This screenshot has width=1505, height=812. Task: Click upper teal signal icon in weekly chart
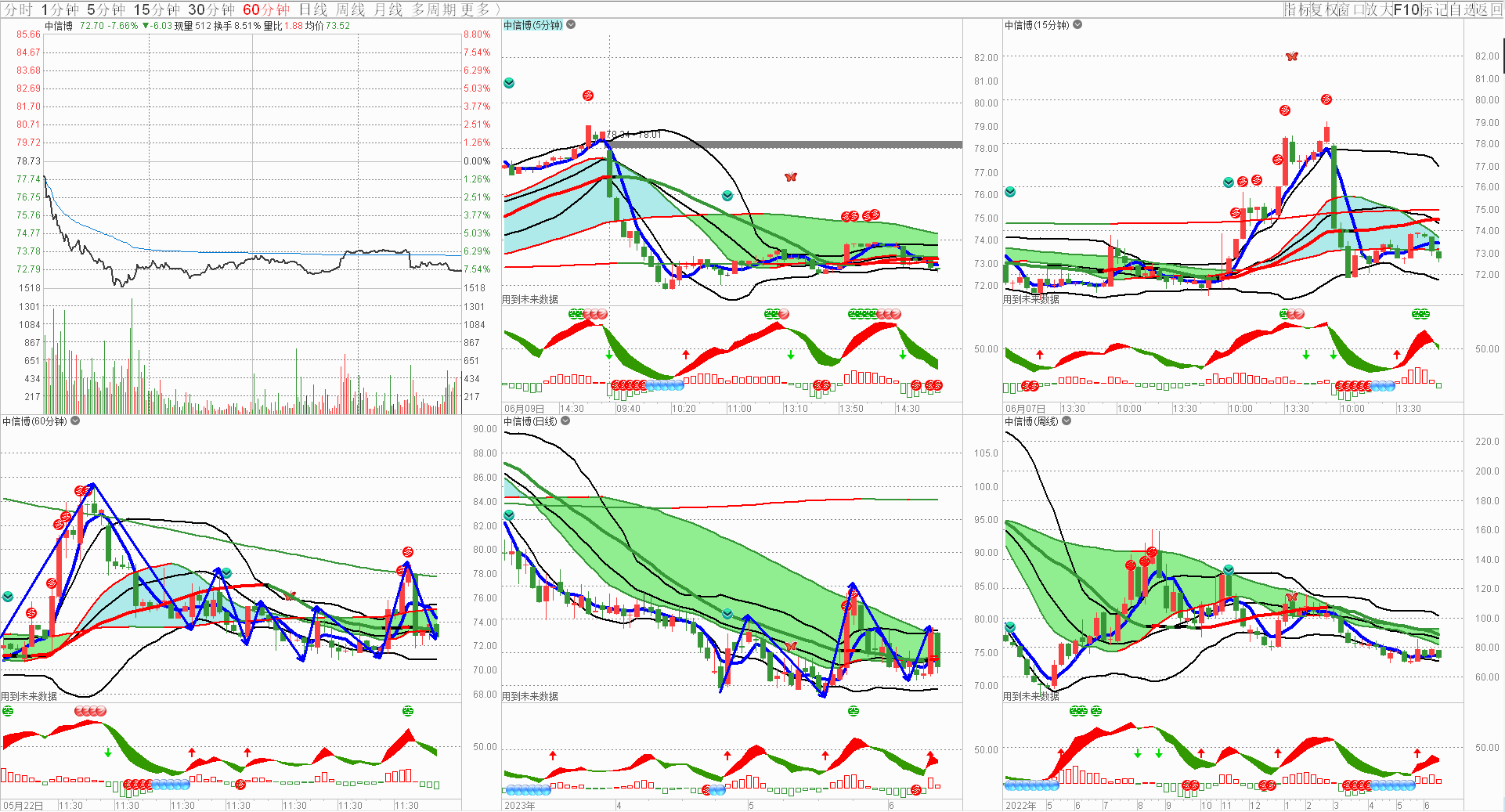(1229, 570)
